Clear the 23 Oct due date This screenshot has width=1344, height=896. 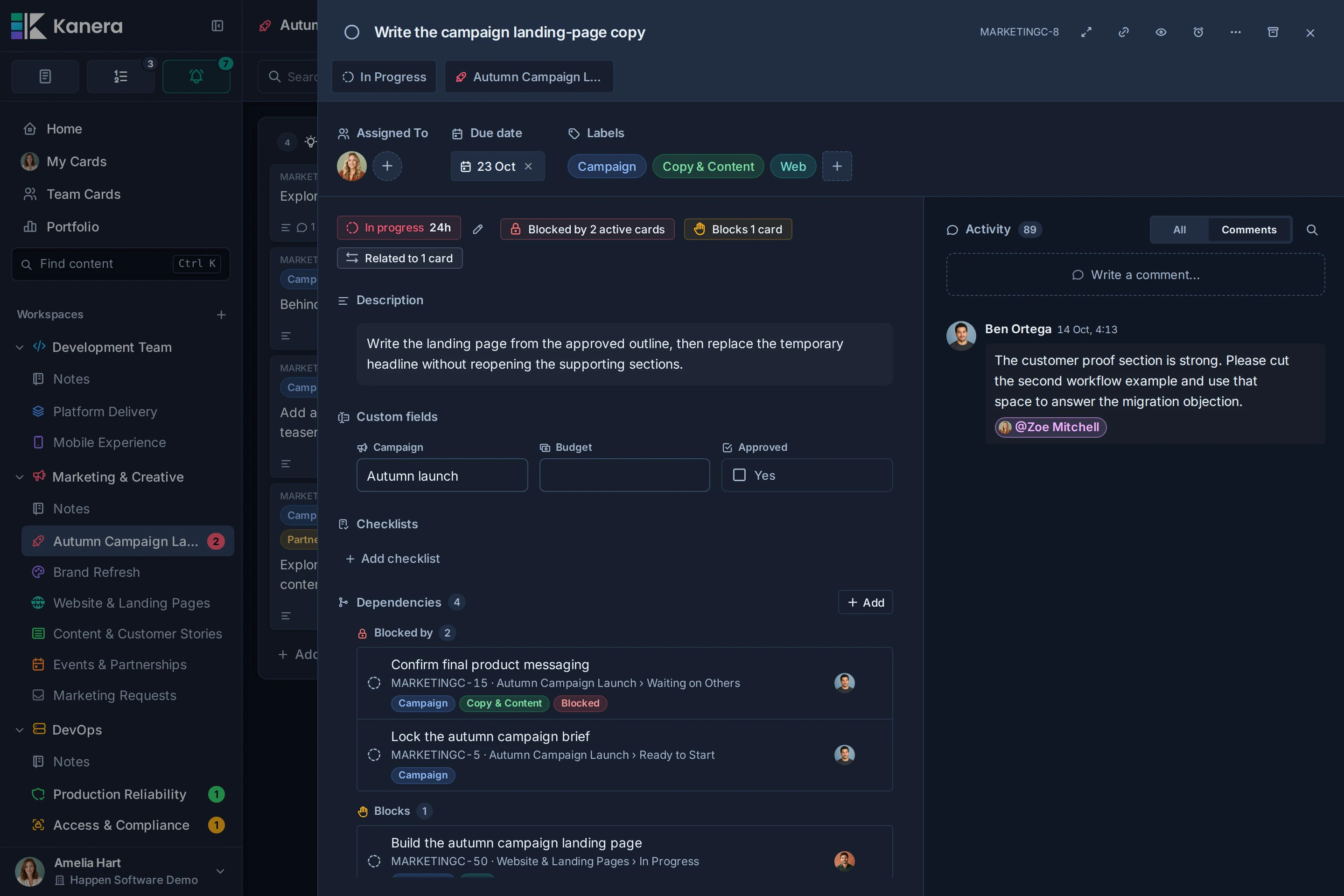[529, 166]
